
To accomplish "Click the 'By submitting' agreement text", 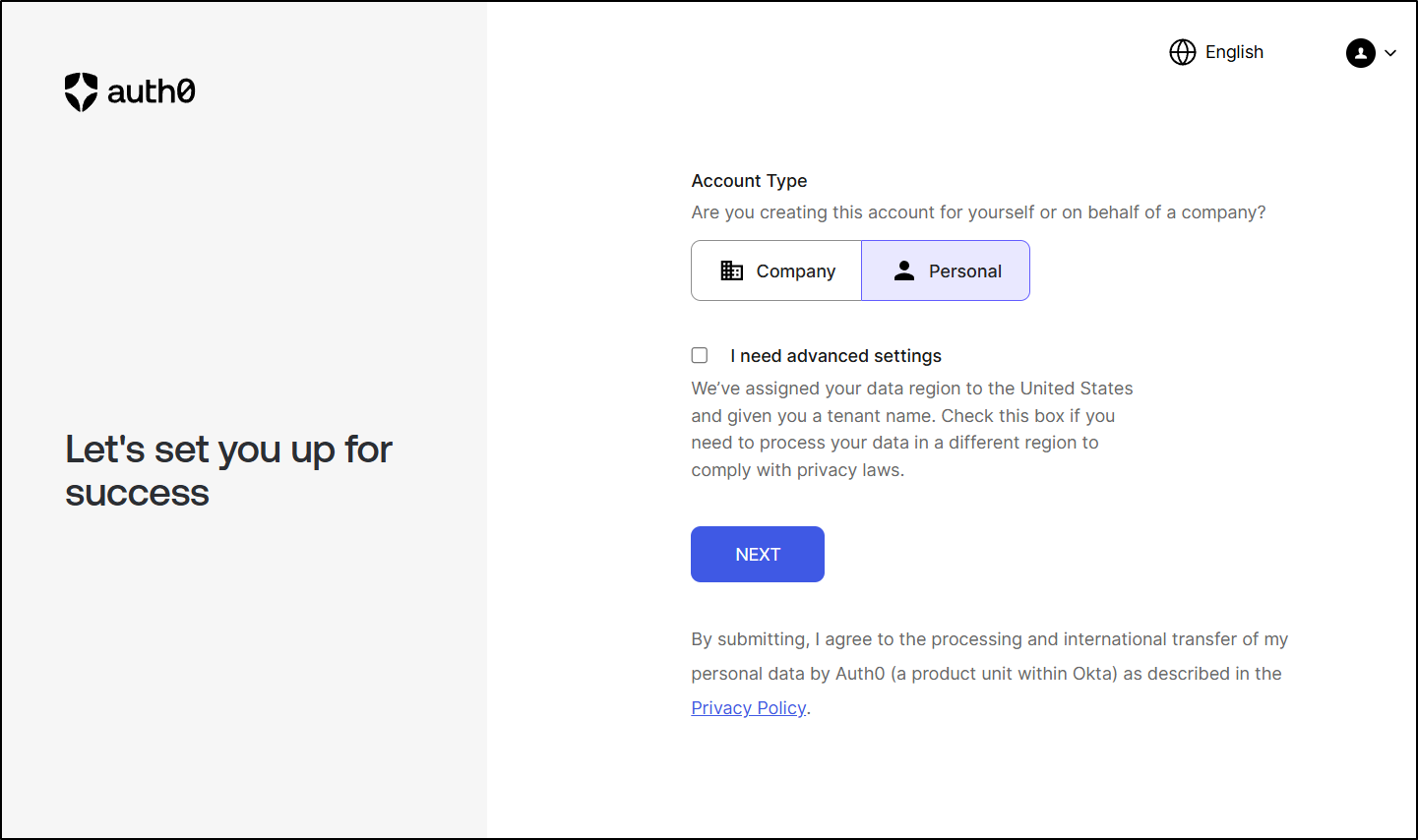I will coord(990,674).
